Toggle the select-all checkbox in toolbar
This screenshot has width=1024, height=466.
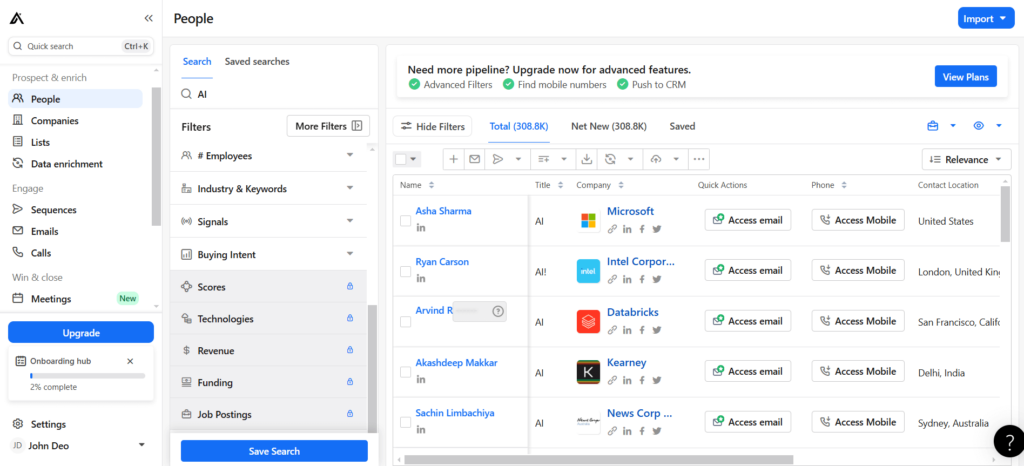(401, 159)
